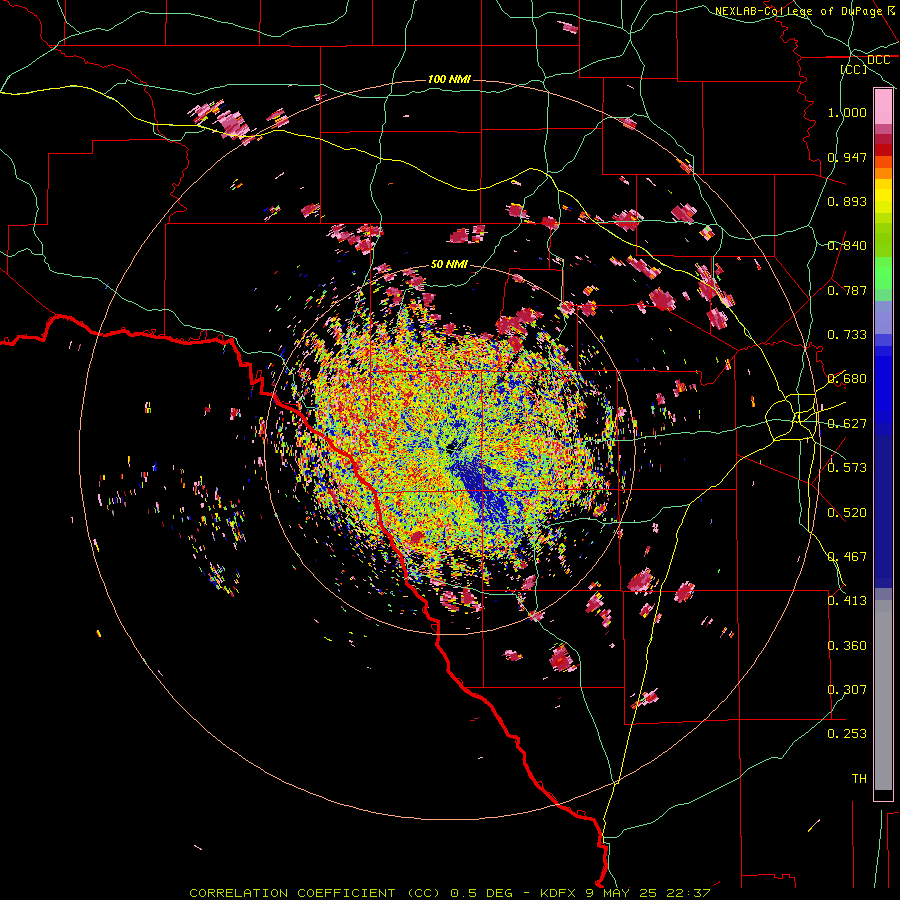Click the [CC] units label

(854, 69)
